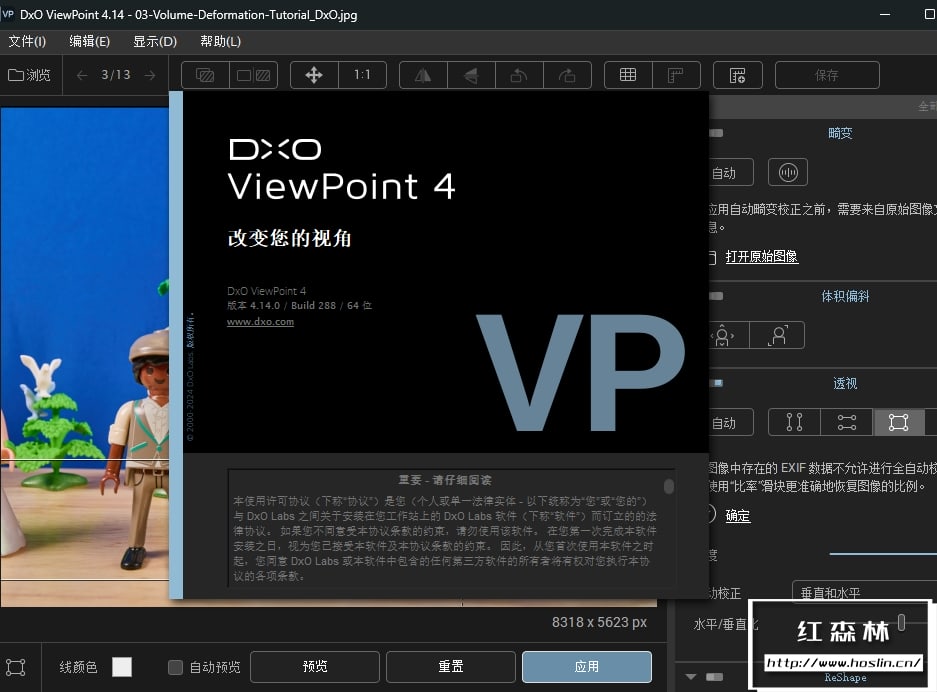Open the 帮助(L) menu
The height and width of the screenshot is (692, 937).
click(x=221, y=41)
